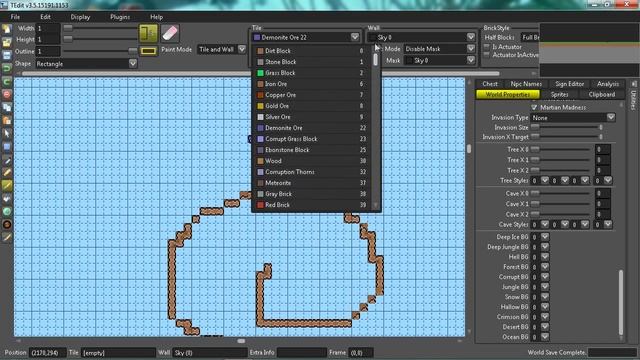640x360 pixels.
Task: Open the Help menu
Action: click(156, 17)
